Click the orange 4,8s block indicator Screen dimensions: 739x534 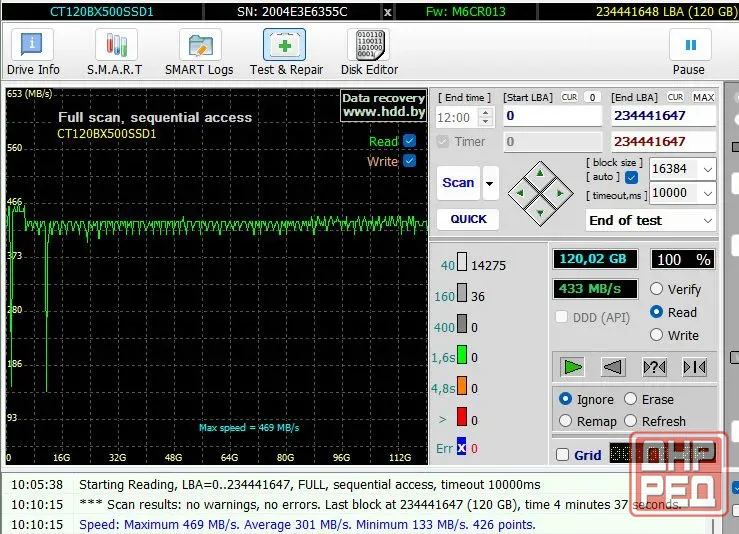(x=462, y=386)
